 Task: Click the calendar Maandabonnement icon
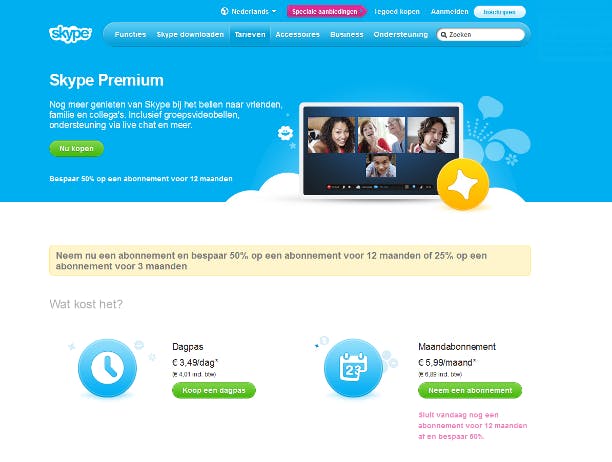point(354,368)
